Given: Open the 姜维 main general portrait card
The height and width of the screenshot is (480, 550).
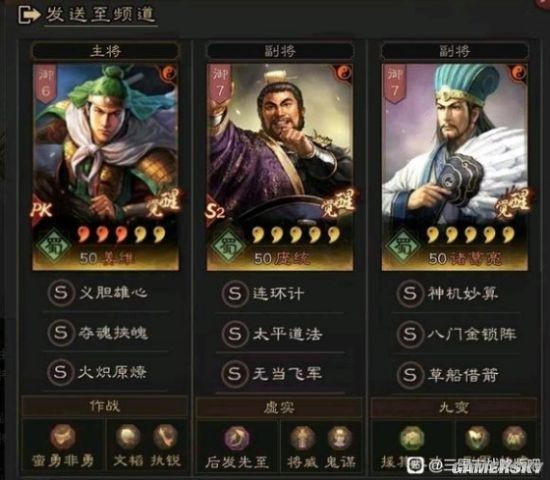Looking at the screenshot, I should point(106,167).
